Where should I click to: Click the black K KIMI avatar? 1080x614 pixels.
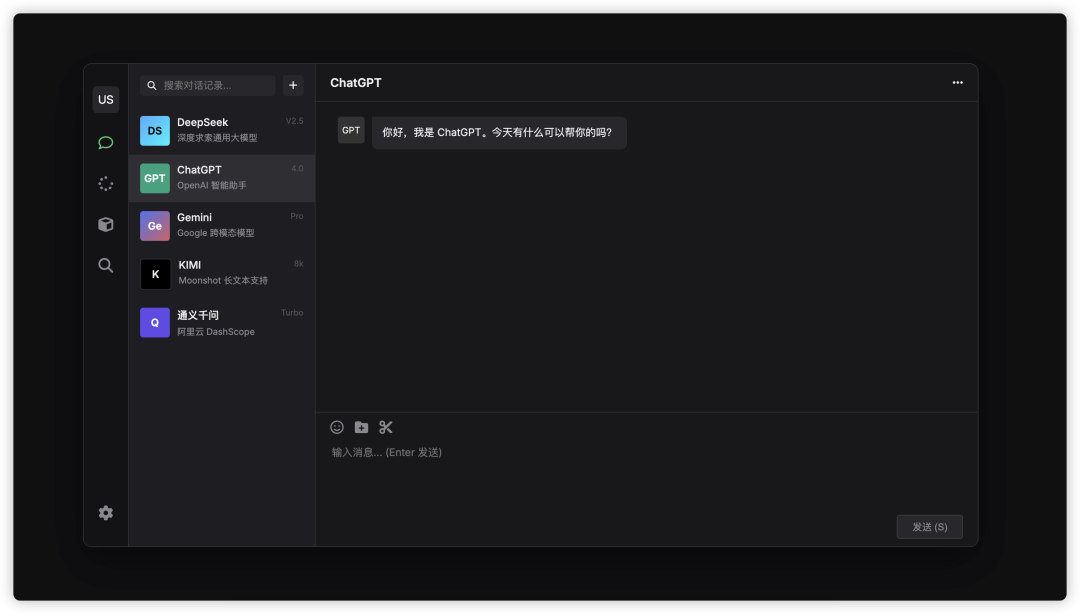[155, 274]
